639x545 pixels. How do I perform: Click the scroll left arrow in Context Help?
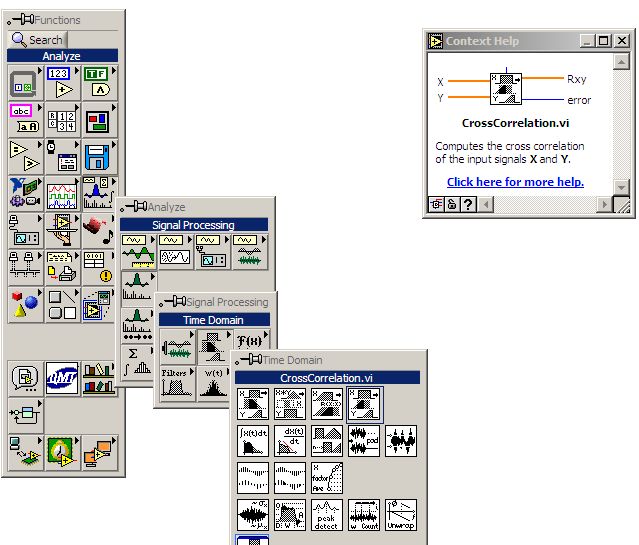coord(486,204)
